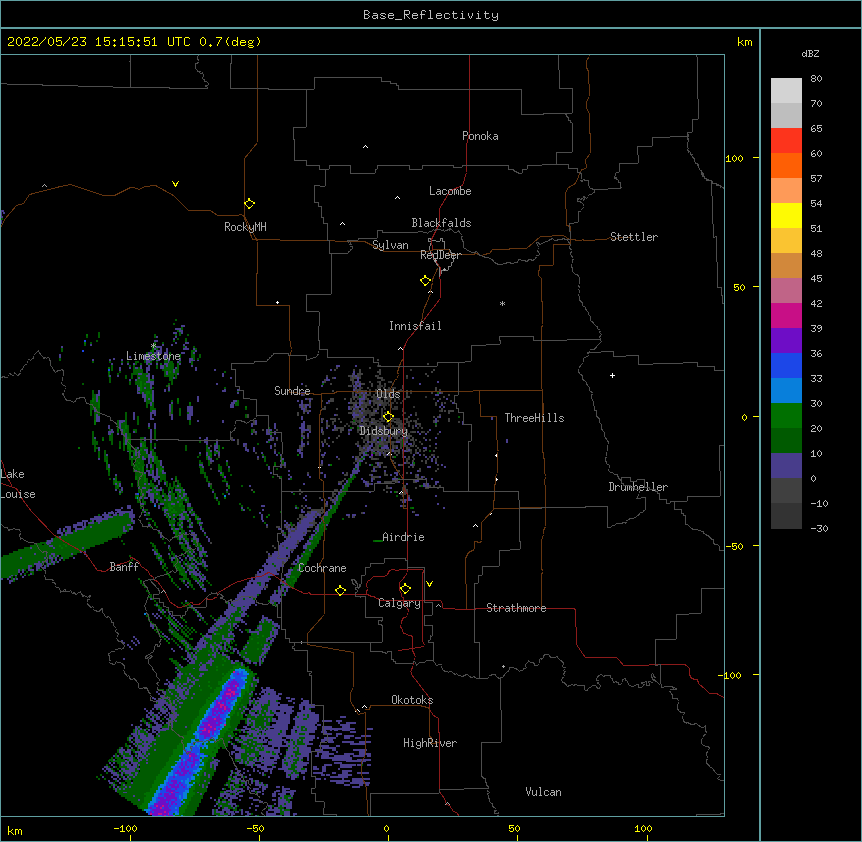Viewport: 862px width, 842px height.
Task: Click the Olds town label
Action: [x=388, y=394]
